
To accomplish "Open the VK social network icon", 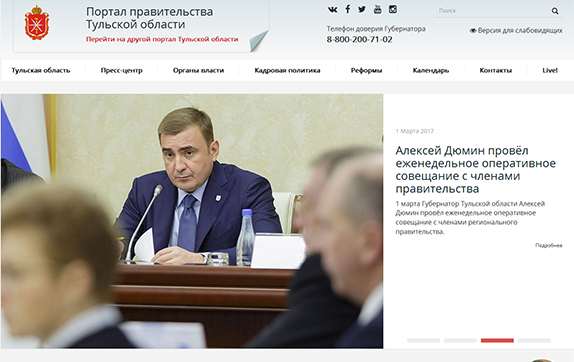I will [x=332, y=10].
